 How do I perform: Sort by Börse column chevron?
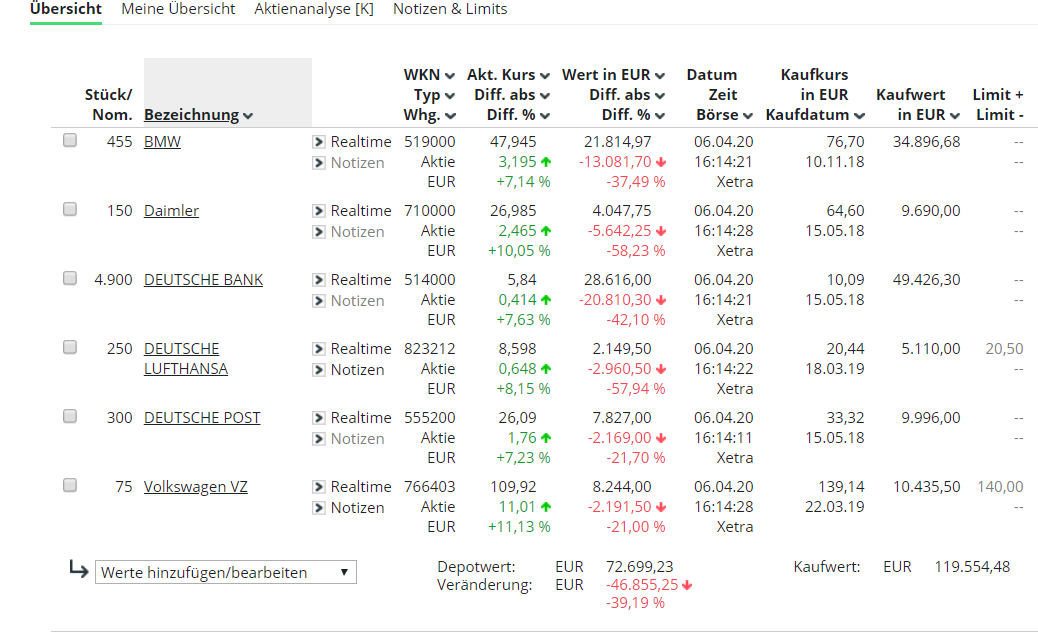coord(747,116)
